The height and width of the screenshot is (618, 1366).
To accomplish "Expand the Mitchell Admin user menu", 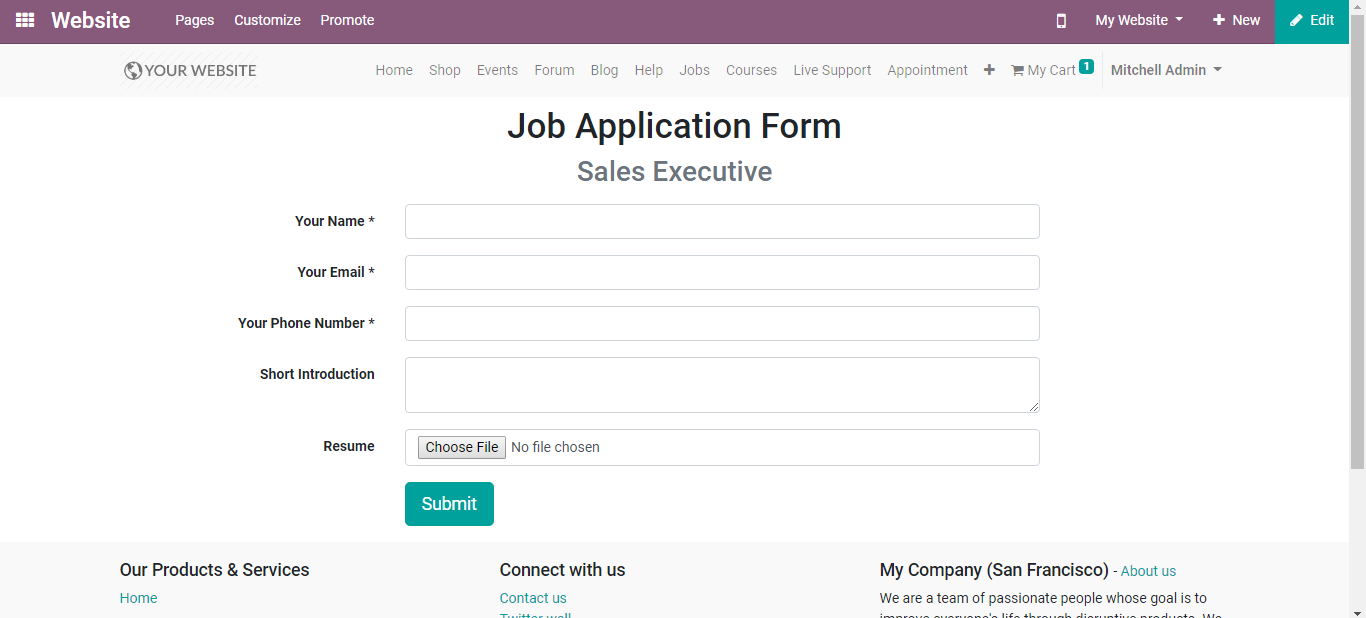I will [1166, 70].
